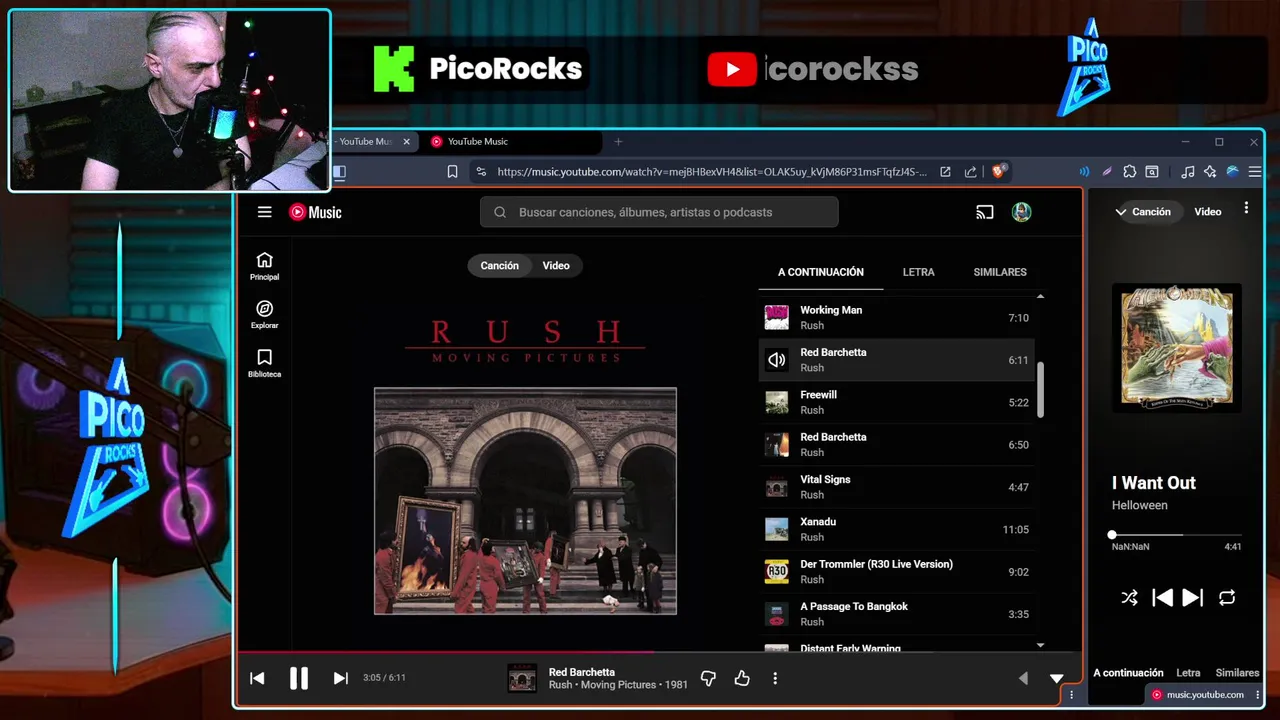The width and height of the screenshot is (1280, 720).
Task: Open Helloween artist in side panel
Action: 1139,505
